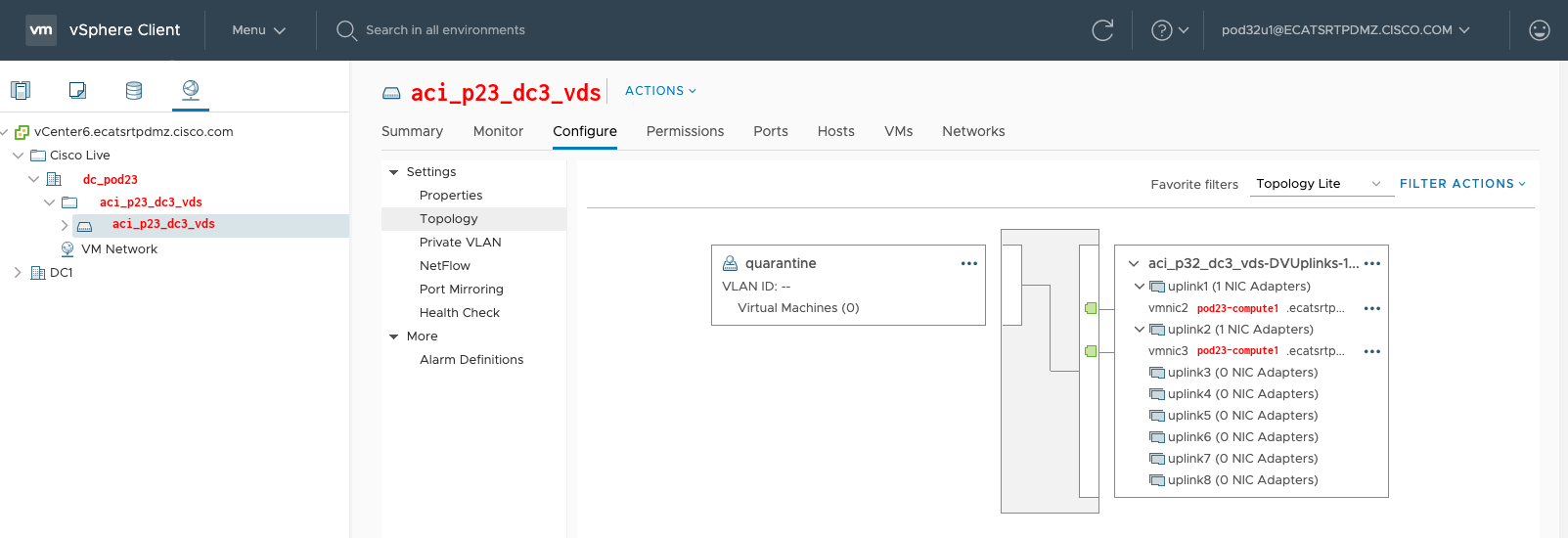
Task: Collapse the uplink1 NIC adapters group
Action: click(x=1140, y=287)
